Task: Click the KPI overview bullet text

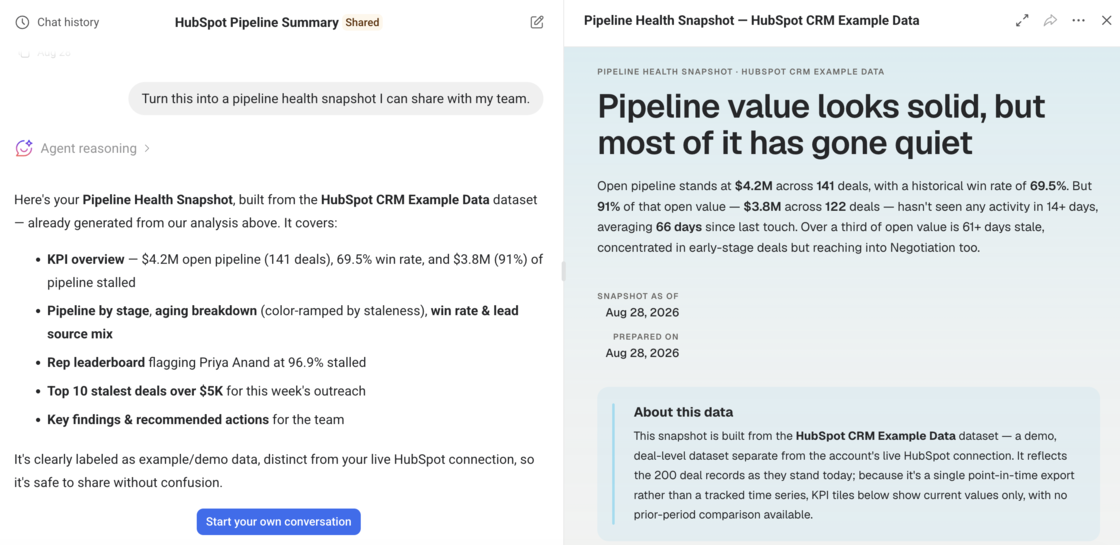Action: click(295, 271)
